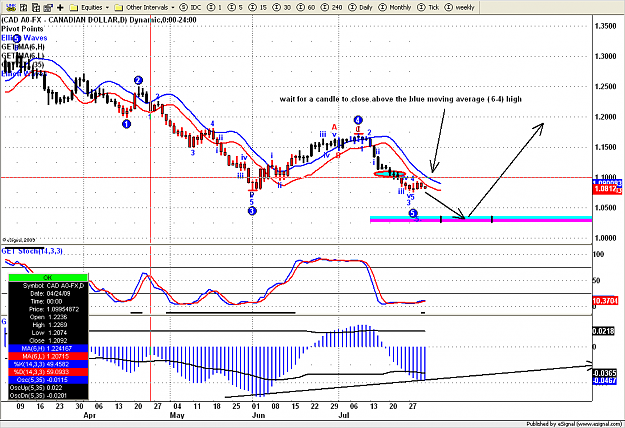The height and width of the screenshot is (428, 625).
Task: Switch to 30 minute interval
Action: pyautogui.click(x=281, y=7)
